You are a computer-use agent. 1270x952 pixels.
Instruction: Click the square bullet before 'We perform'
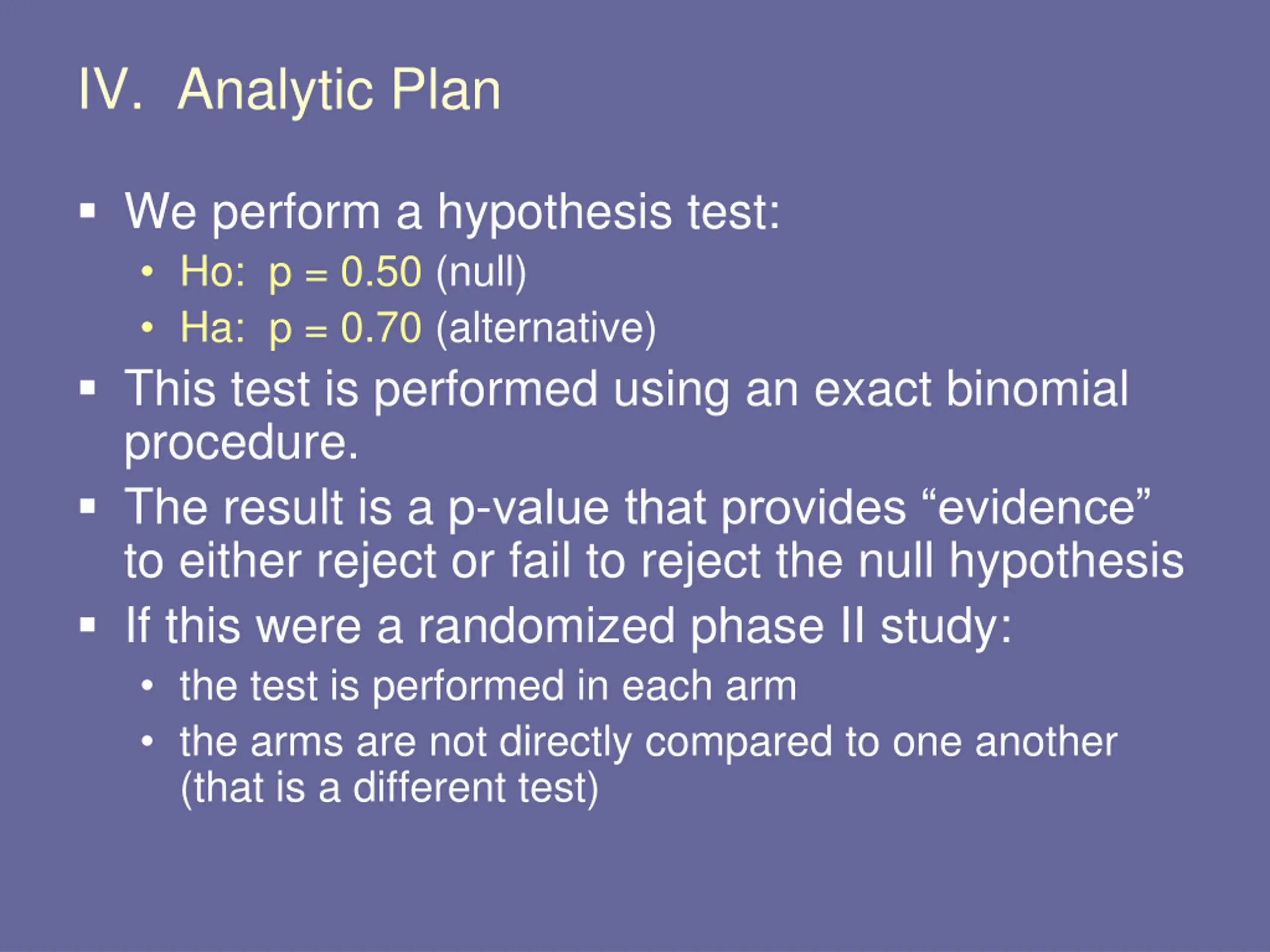(87, 211)
